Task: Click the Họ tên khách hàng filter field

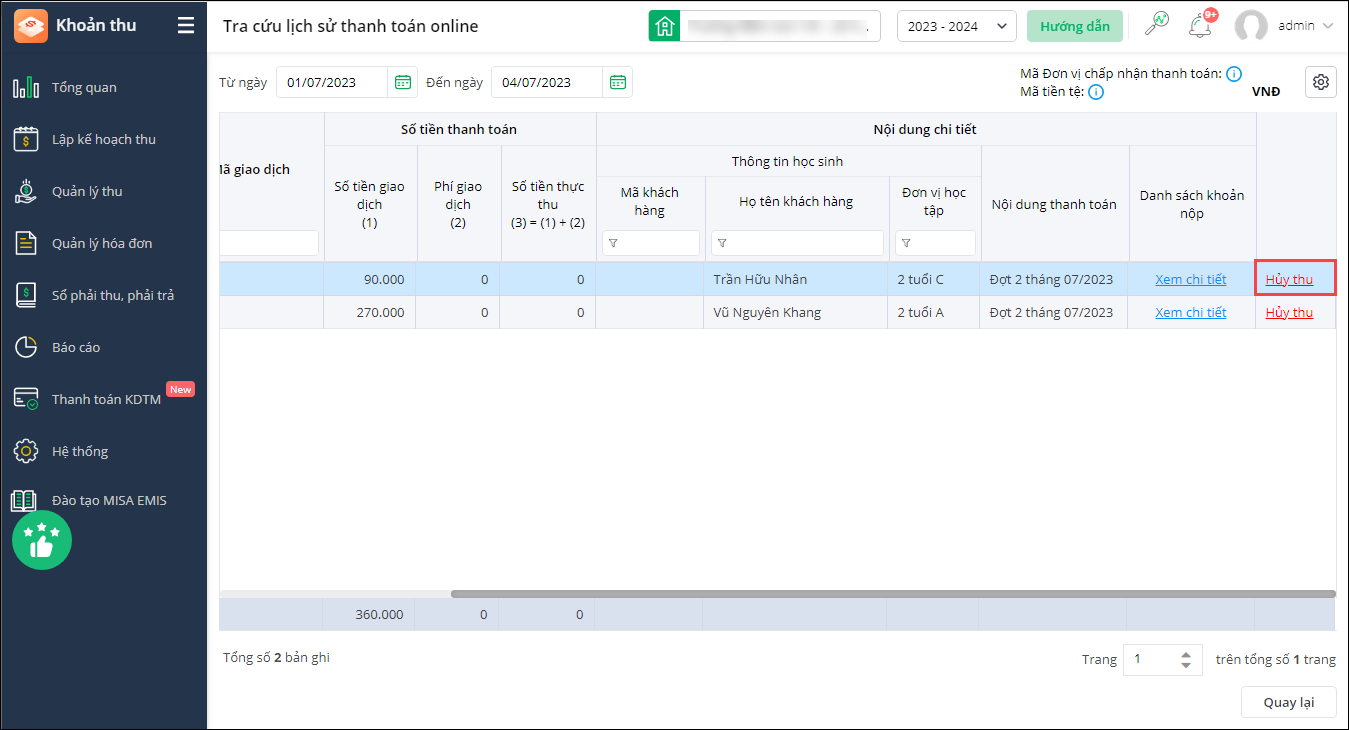Action: click(797, 243)
